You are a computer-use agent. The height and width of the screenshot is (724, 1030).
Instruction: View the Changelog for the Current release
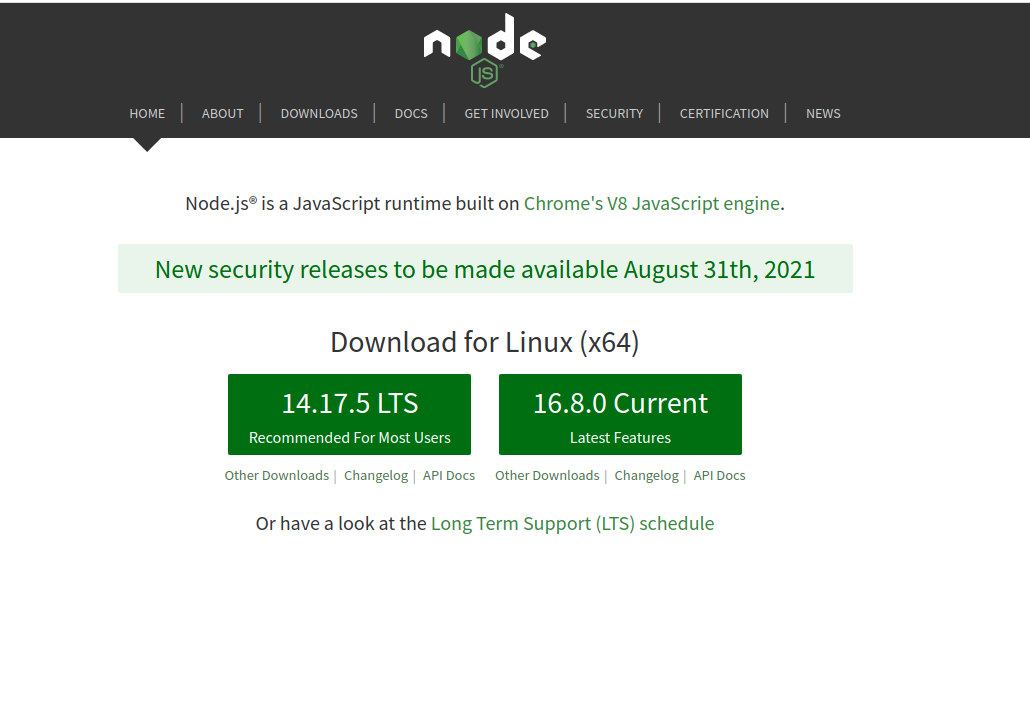[646, 475]
